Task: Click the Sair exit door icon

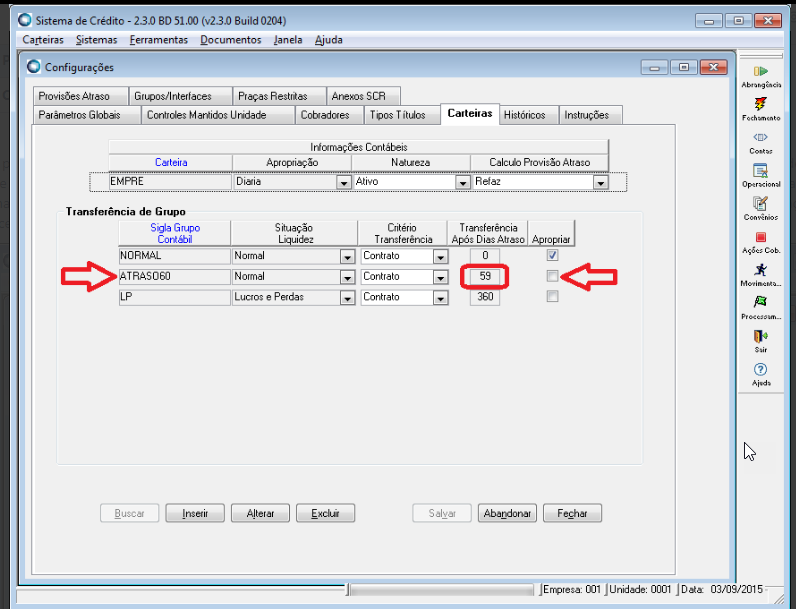Action: coord(760,336)
